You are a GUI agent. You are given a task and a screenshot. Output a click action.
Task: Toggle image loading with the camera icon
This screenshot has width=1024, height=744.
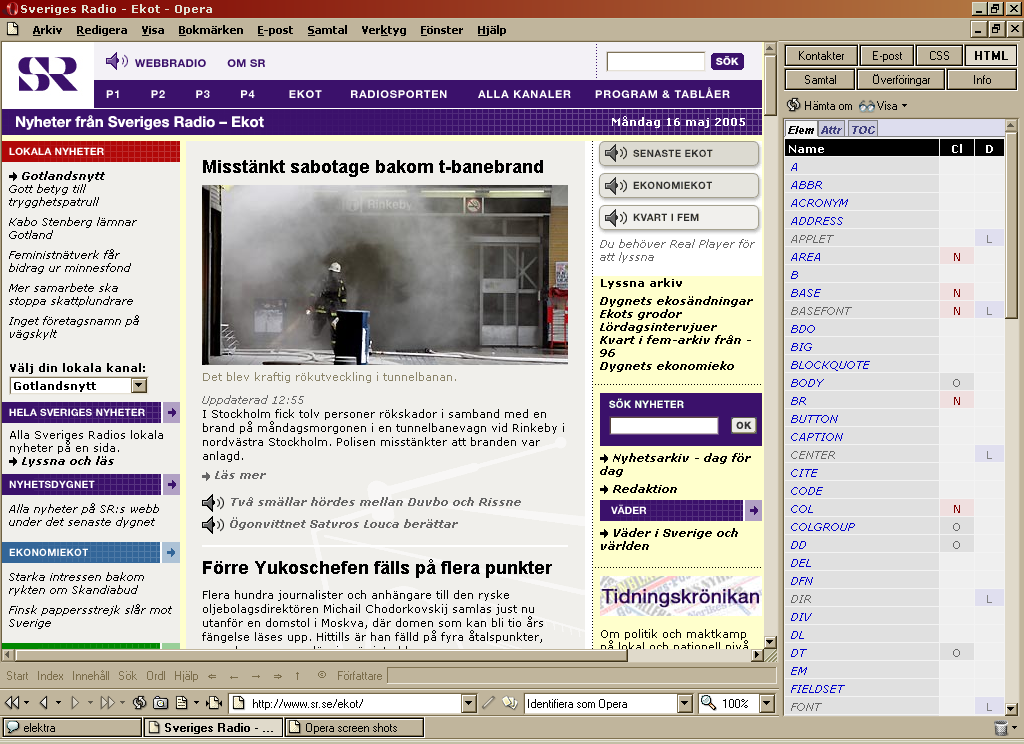coord(162,703)
